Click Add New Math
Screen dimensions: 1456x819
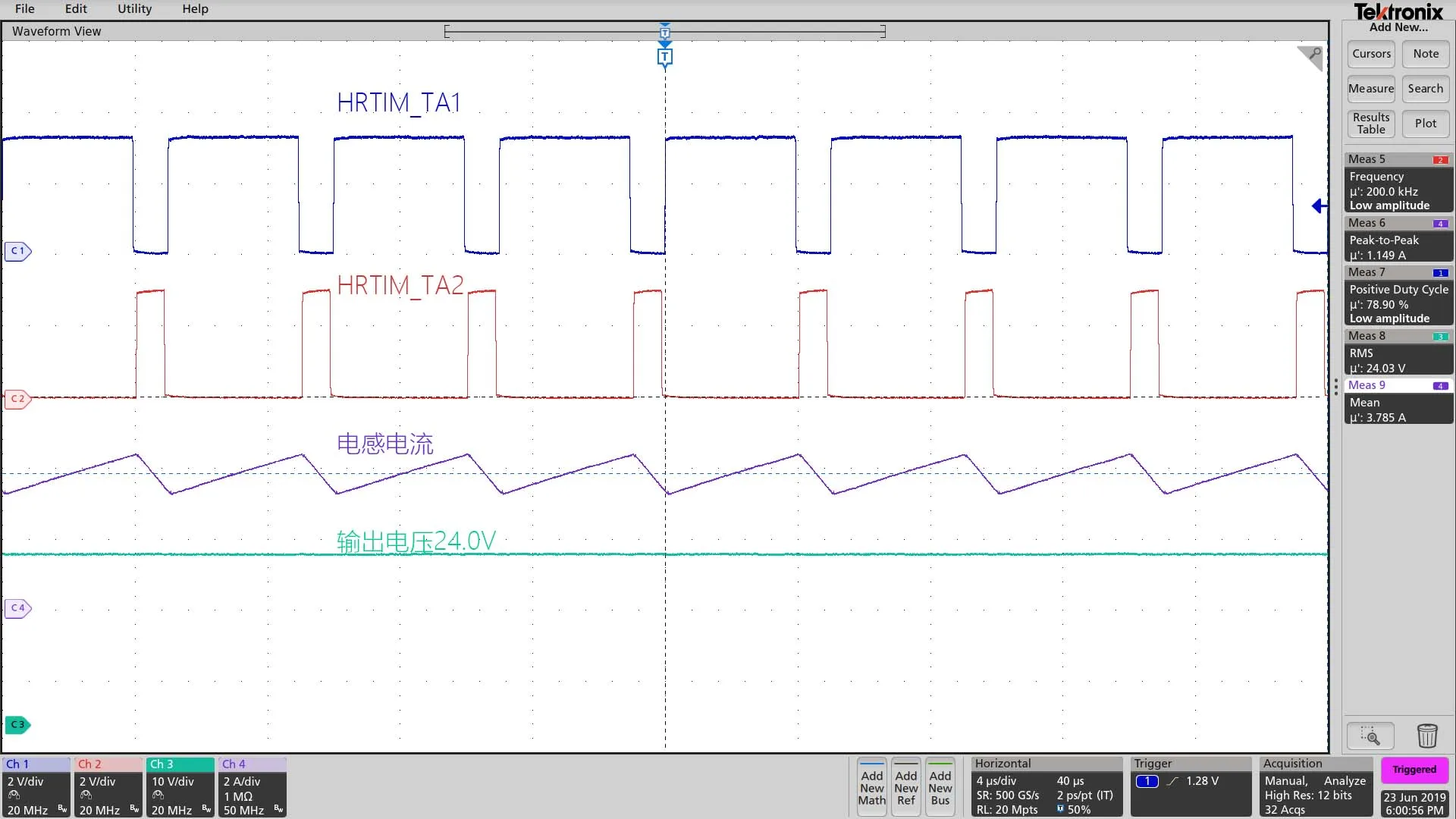(871, 787)
